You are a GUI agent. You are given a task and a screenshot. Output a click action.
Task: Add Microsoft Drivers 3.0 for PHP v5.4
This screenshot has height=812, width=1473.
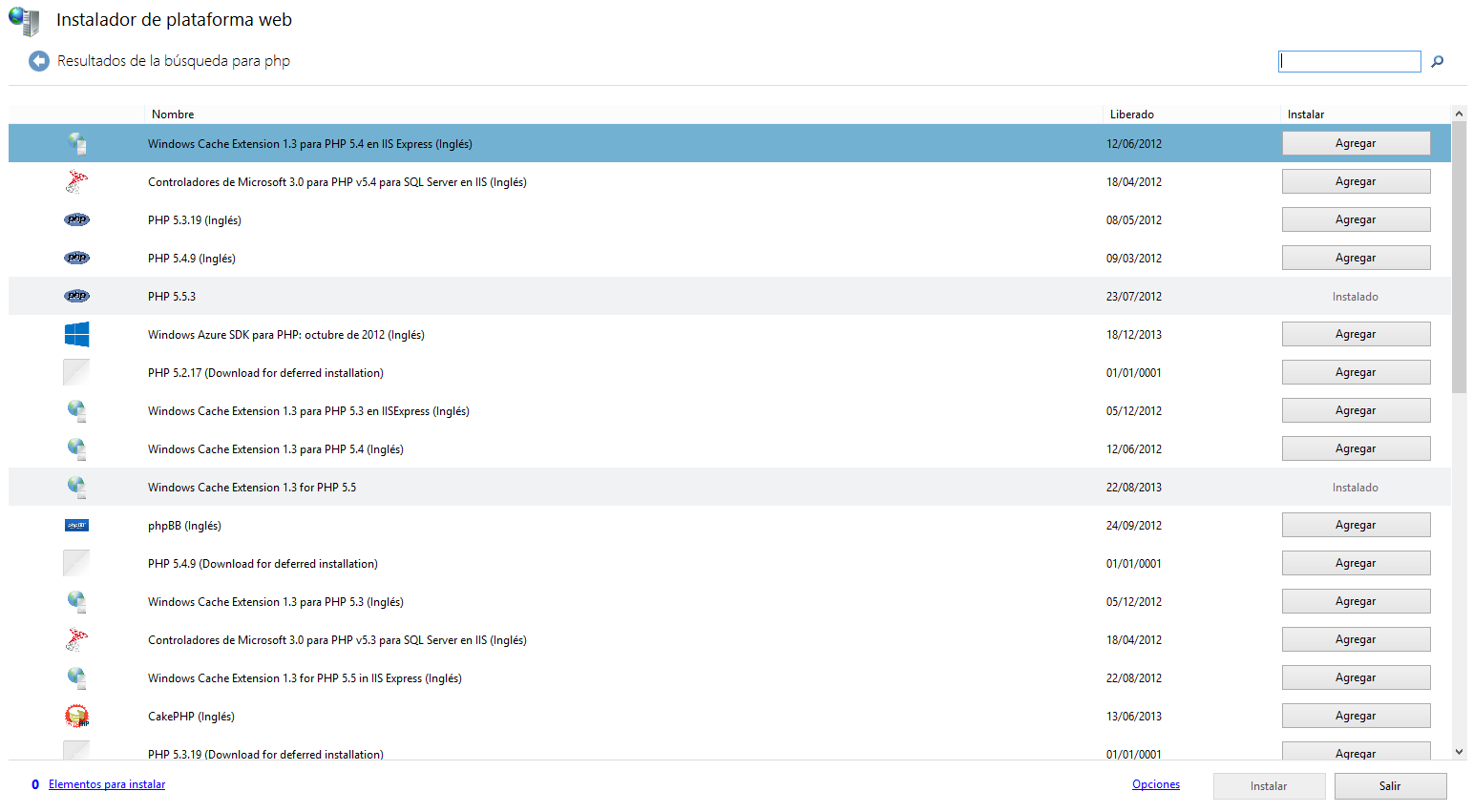1356,181
